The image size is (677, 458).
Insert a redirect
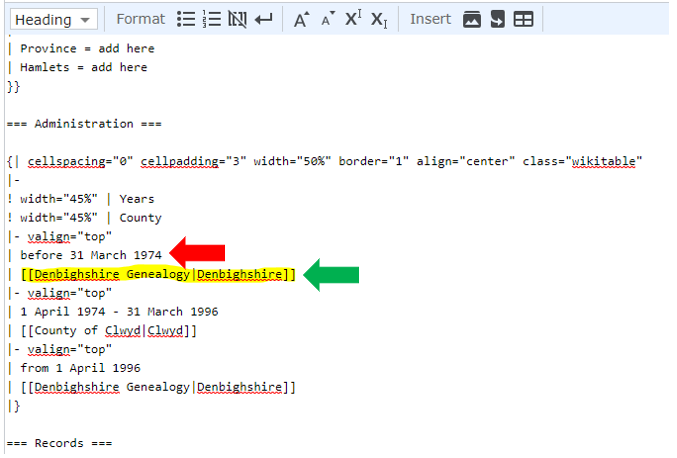[x=497, y=19]
